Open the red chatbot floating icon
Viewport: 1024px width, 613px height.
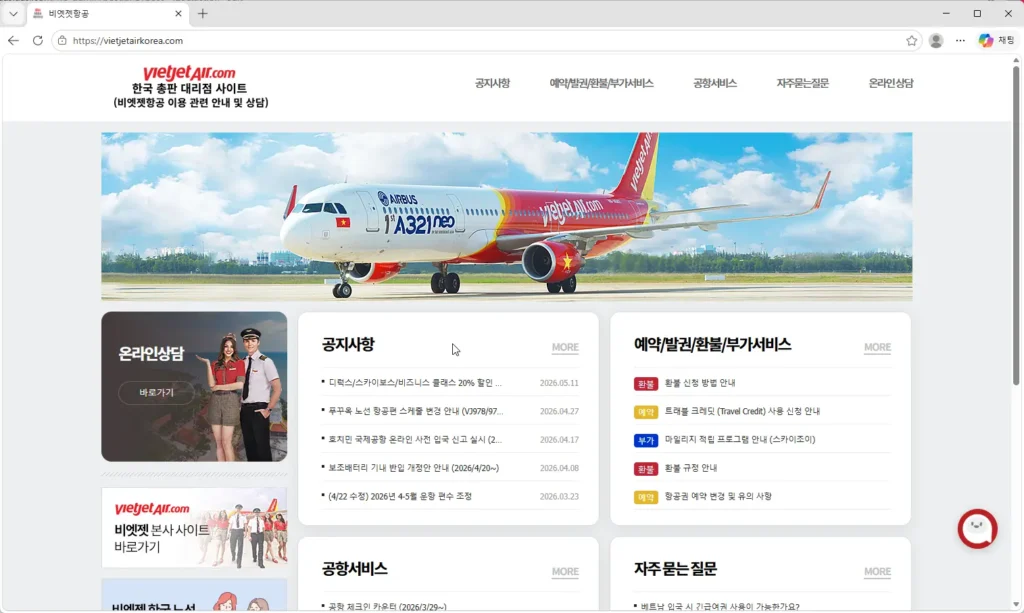pyautogui.click(x=977, y=528)
